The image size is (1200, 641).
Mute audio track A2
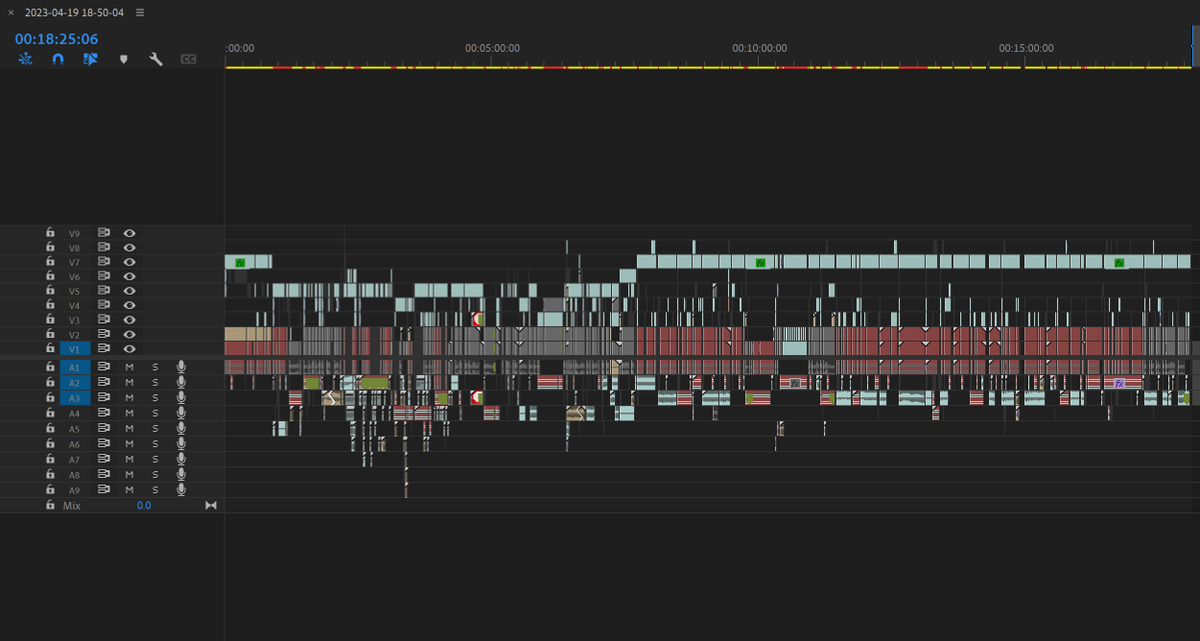pos(129,382)
